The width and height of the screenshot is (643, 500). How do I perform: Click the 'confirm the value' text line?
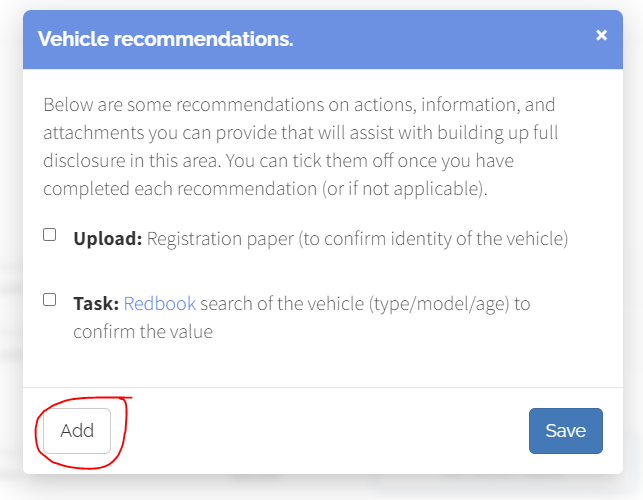[143, 332]
